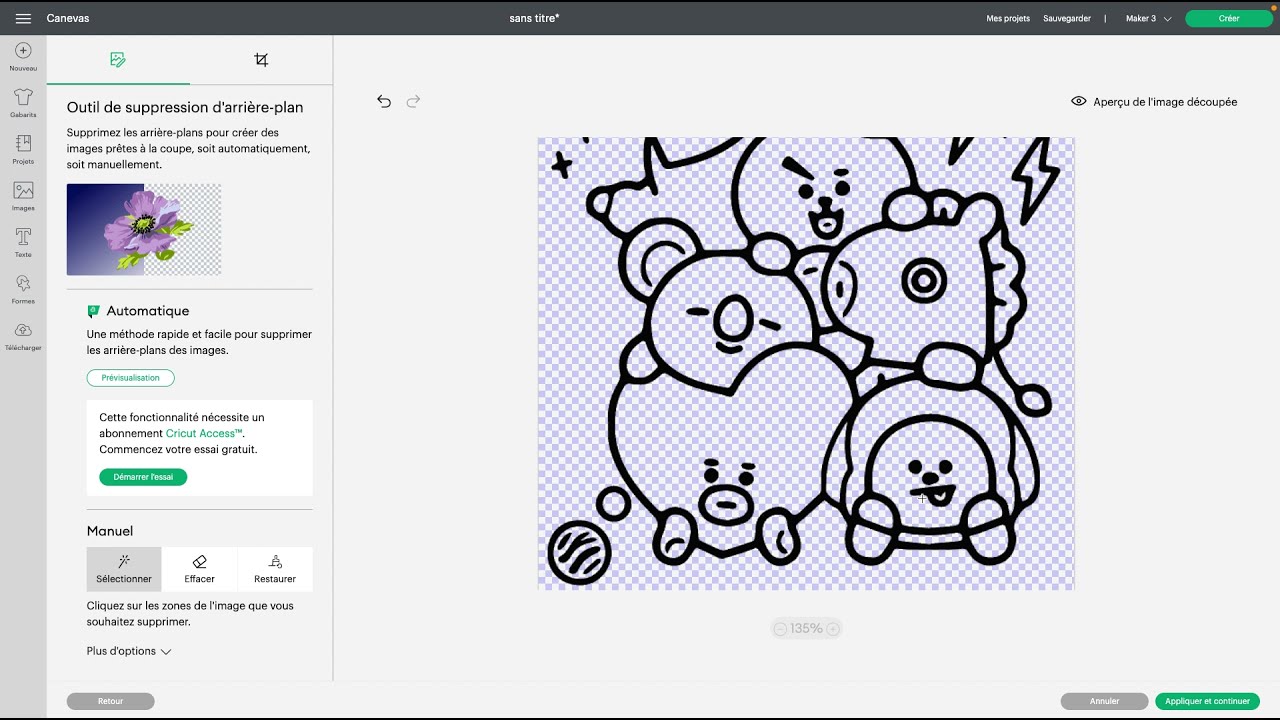Open the Gabarits templates panel
The image size is (1280, 720).
[23, 102]
